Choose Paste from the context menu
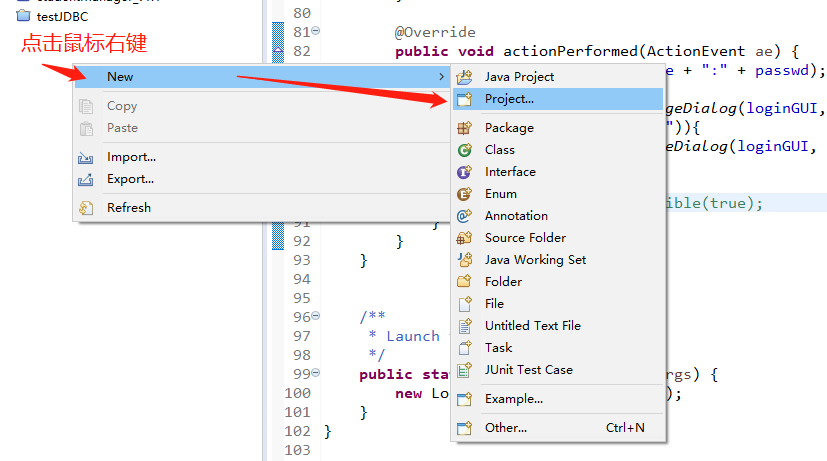Screen dimensions: 827x461 pyautogui.click(x=262, y=128)
